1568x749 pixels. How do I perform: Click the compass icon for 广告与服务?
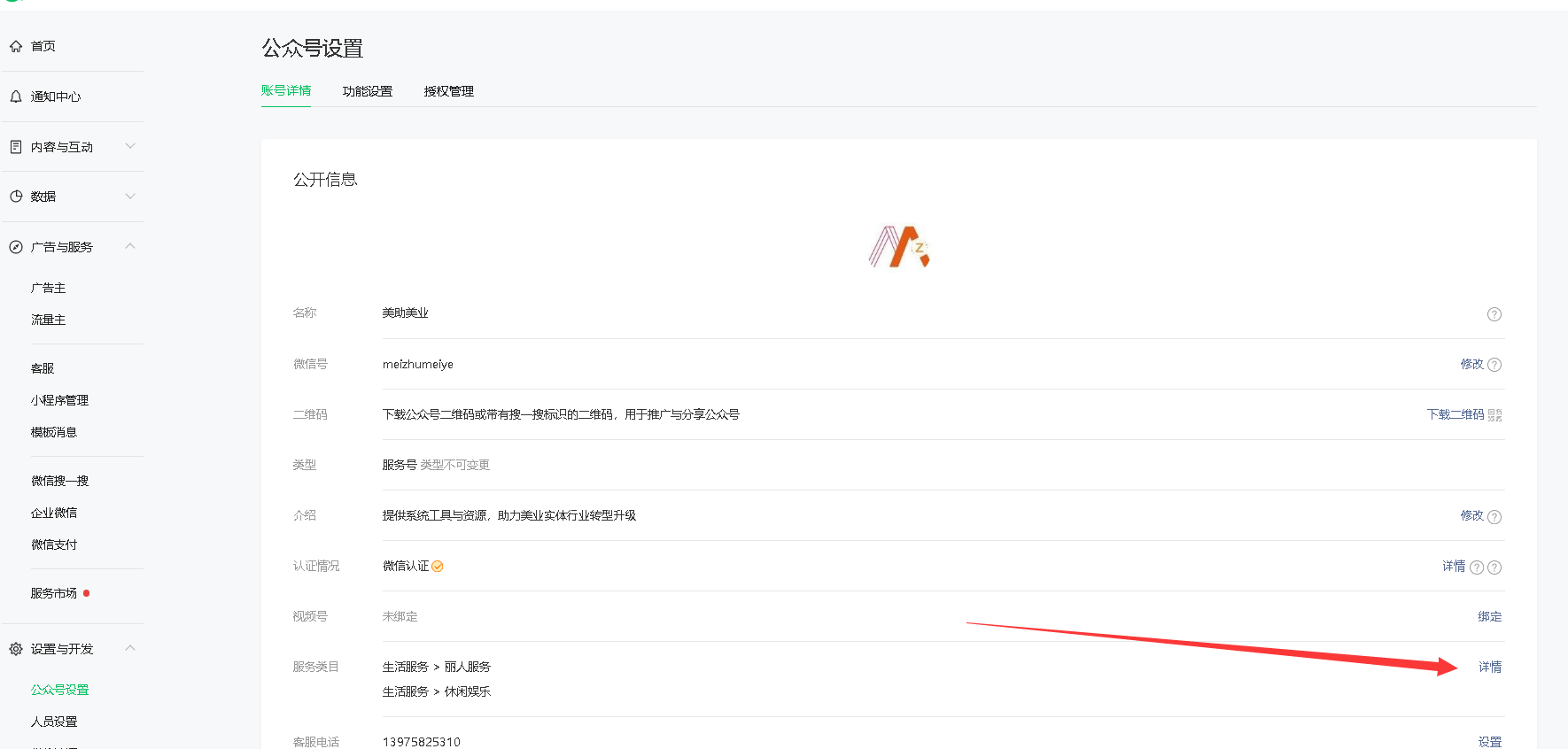point(16,247)
